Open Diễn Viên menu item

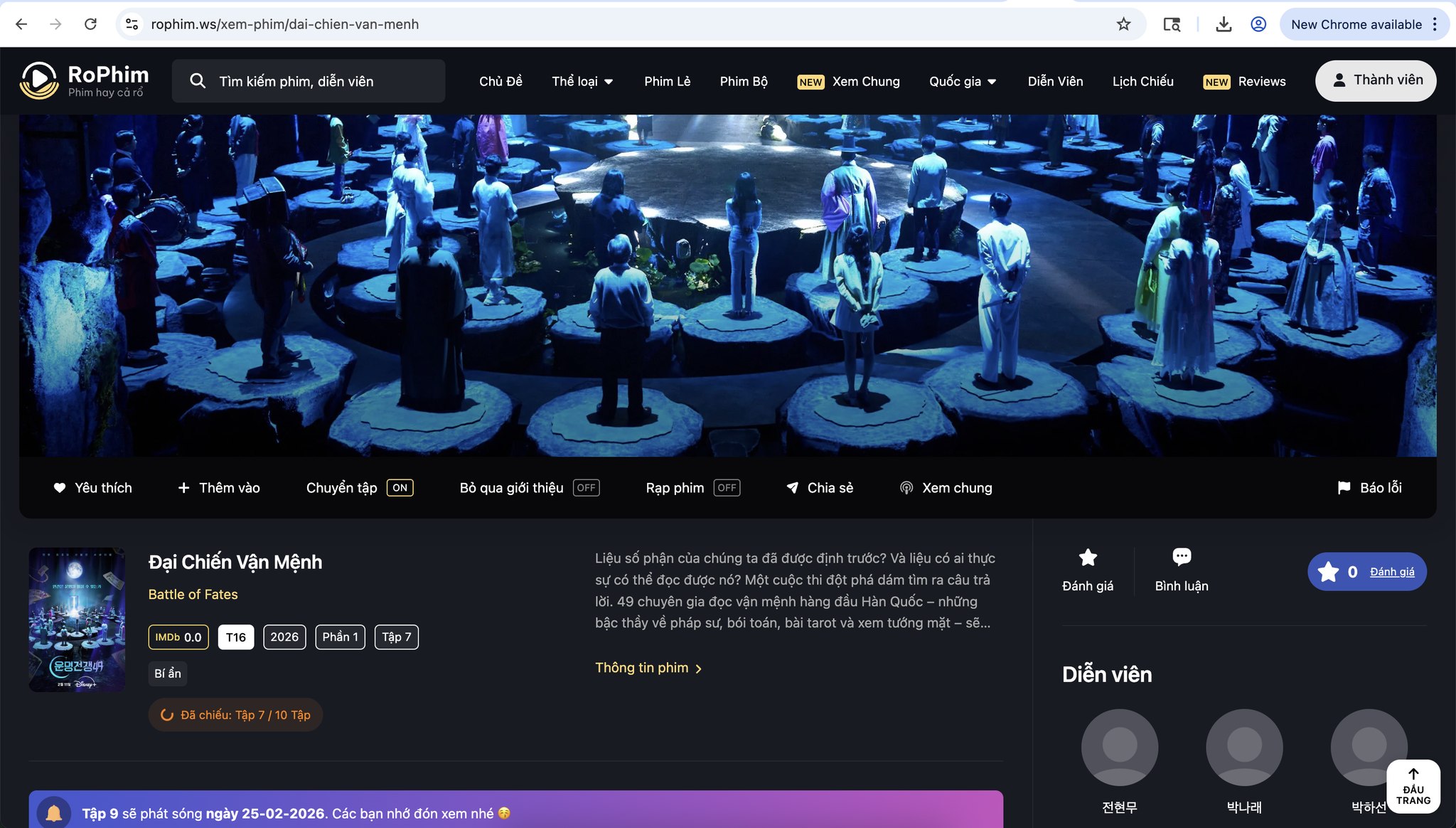(1055, 81)
